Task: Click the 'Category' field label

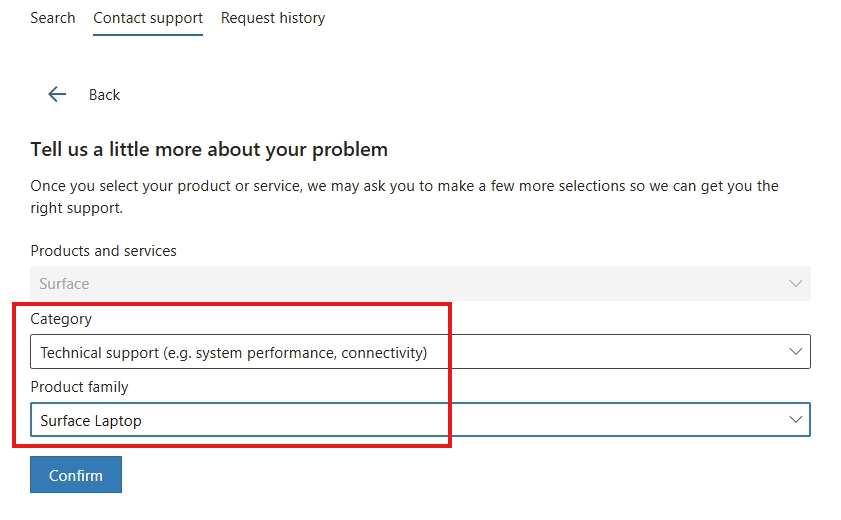Action: (x=61, y=319)
